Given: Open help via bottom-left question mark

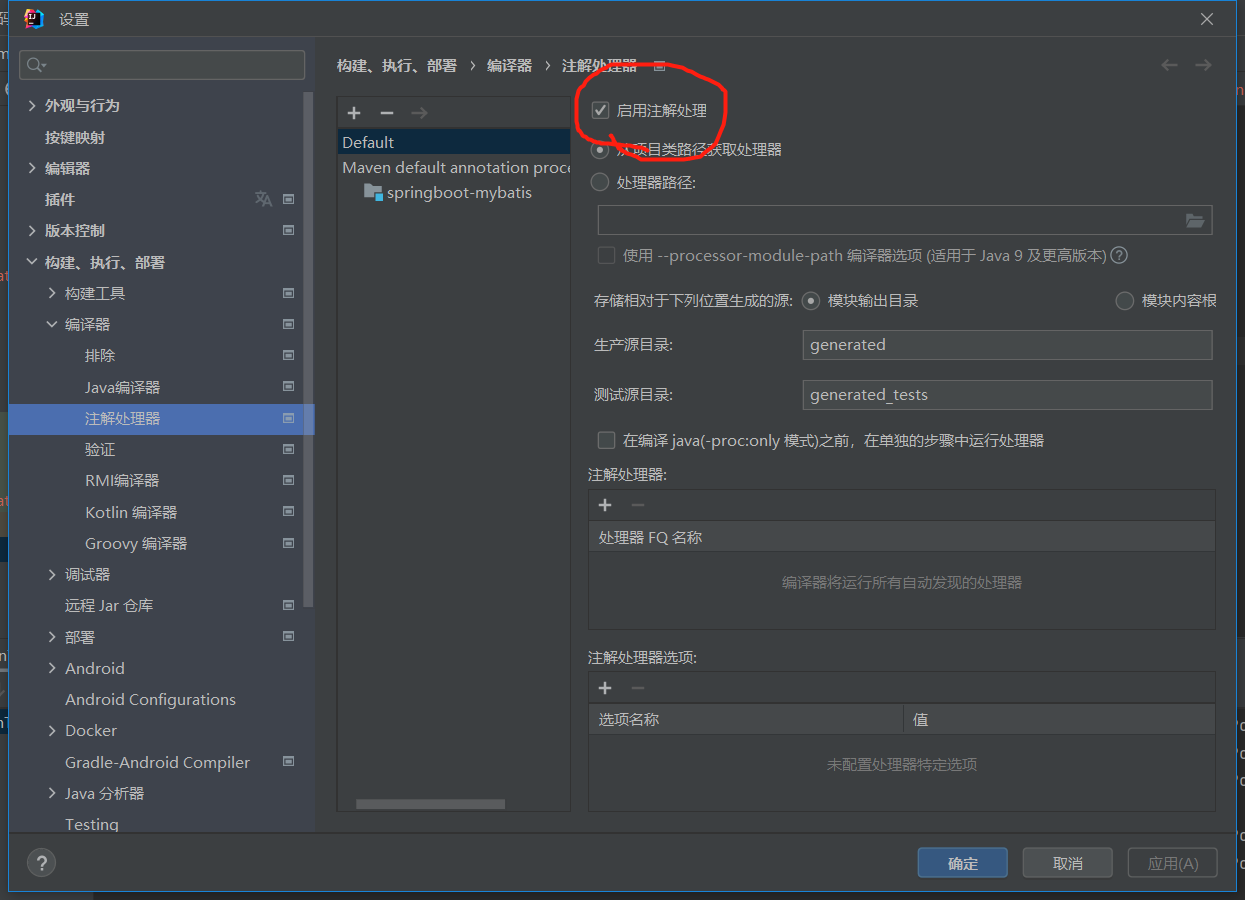Looking at the screenshot, I should (41, 862).
